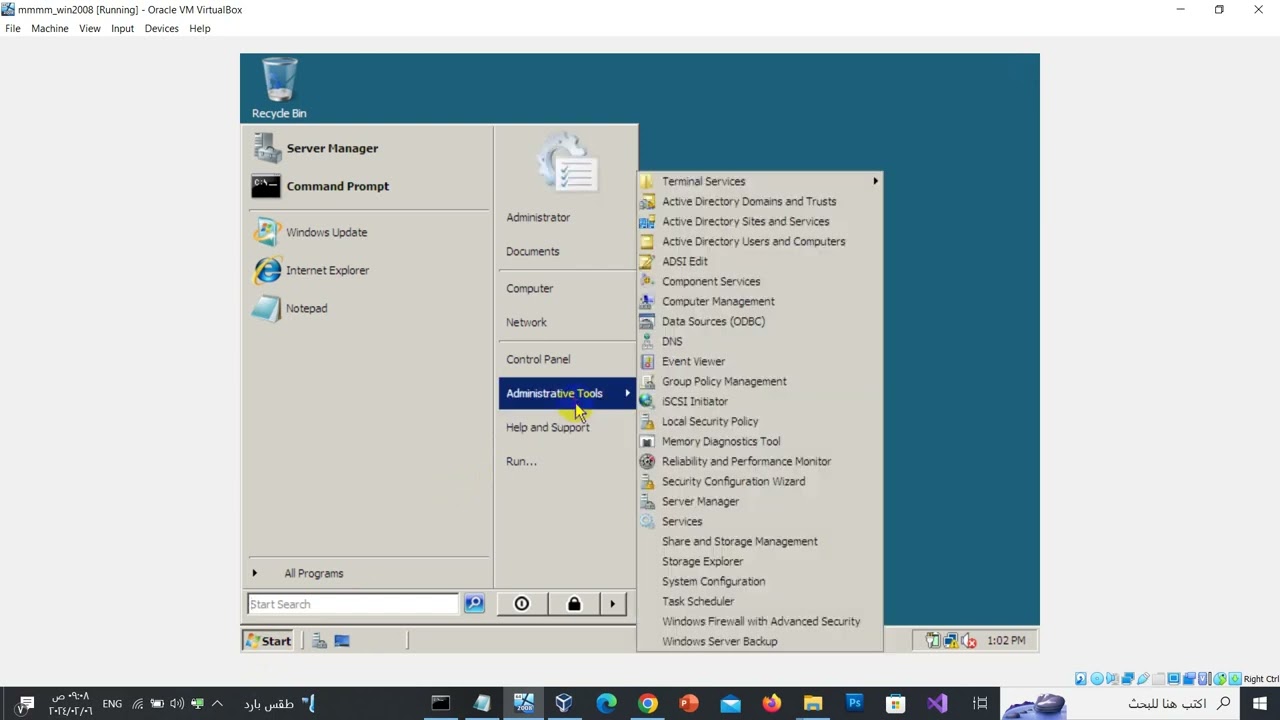Open VirtualBox Devices menu

tap(162, 28)
